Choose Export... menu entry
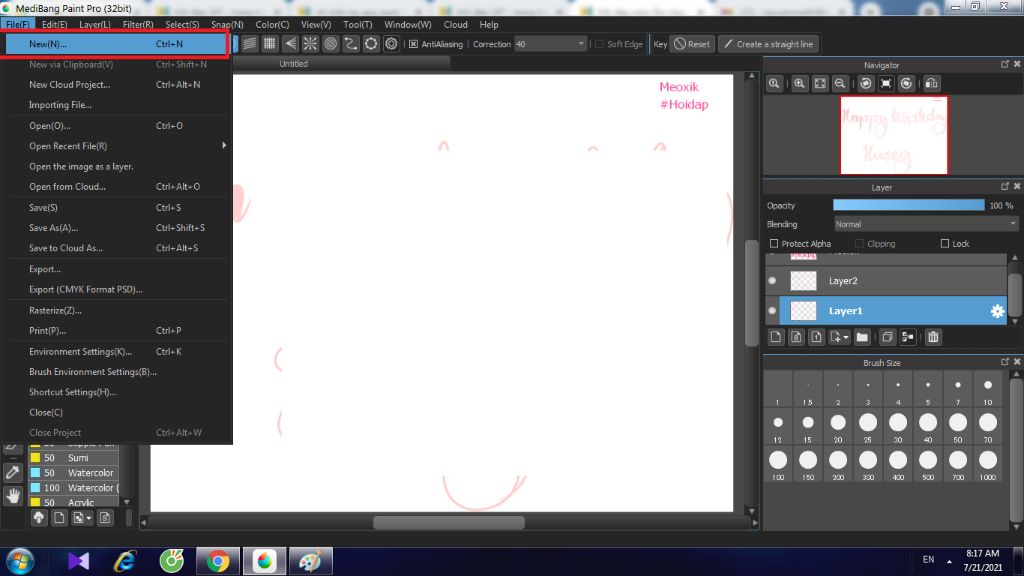The image size is (1024, 576). pos(118,268)
